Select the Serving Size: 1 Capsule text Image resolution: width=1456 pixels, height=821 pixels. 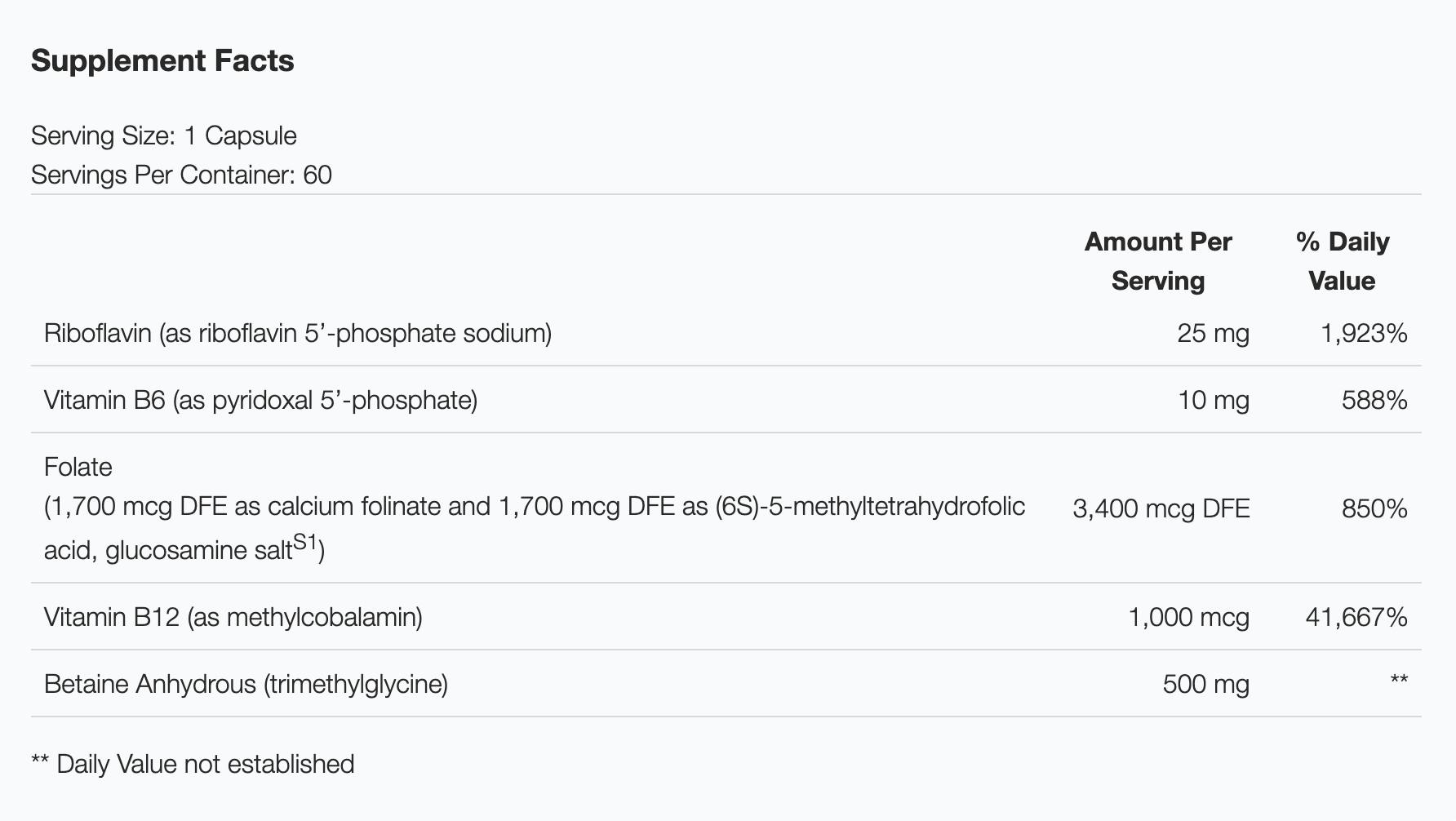coord(163,135)
